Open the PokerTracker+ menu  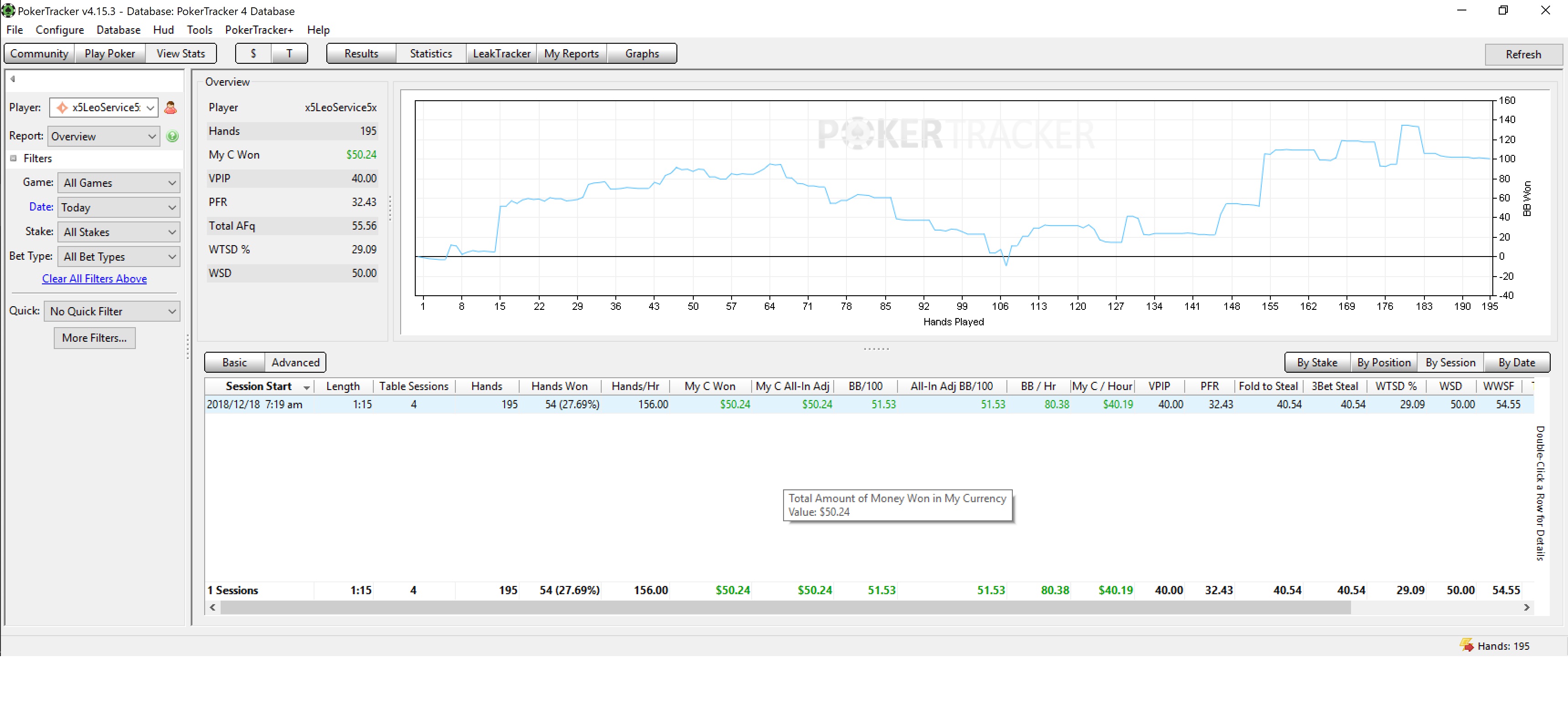tap(259, 30)
